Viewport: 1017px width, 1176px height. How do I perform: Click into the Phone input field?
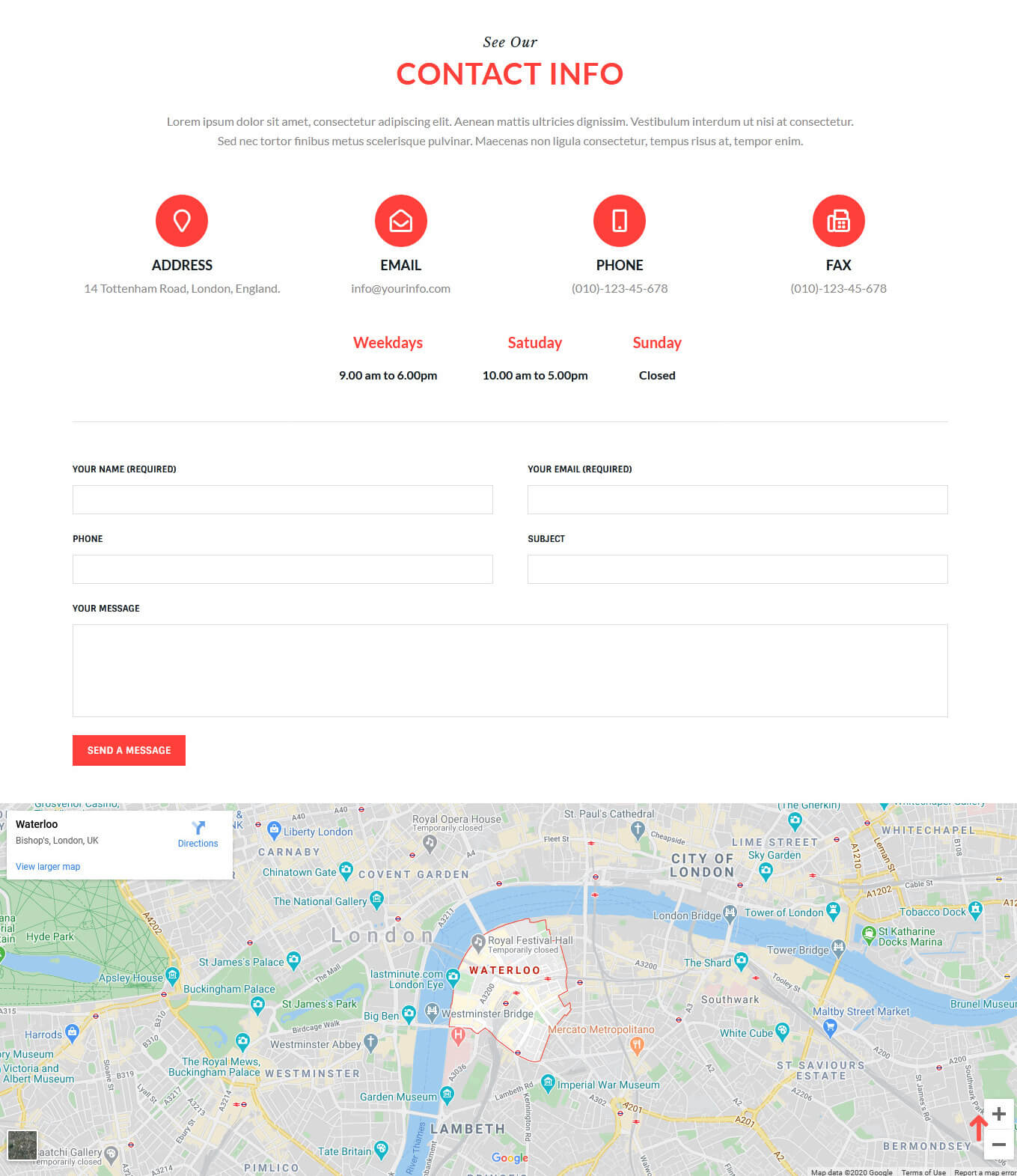pyautogui.click(x=282, y=569)
